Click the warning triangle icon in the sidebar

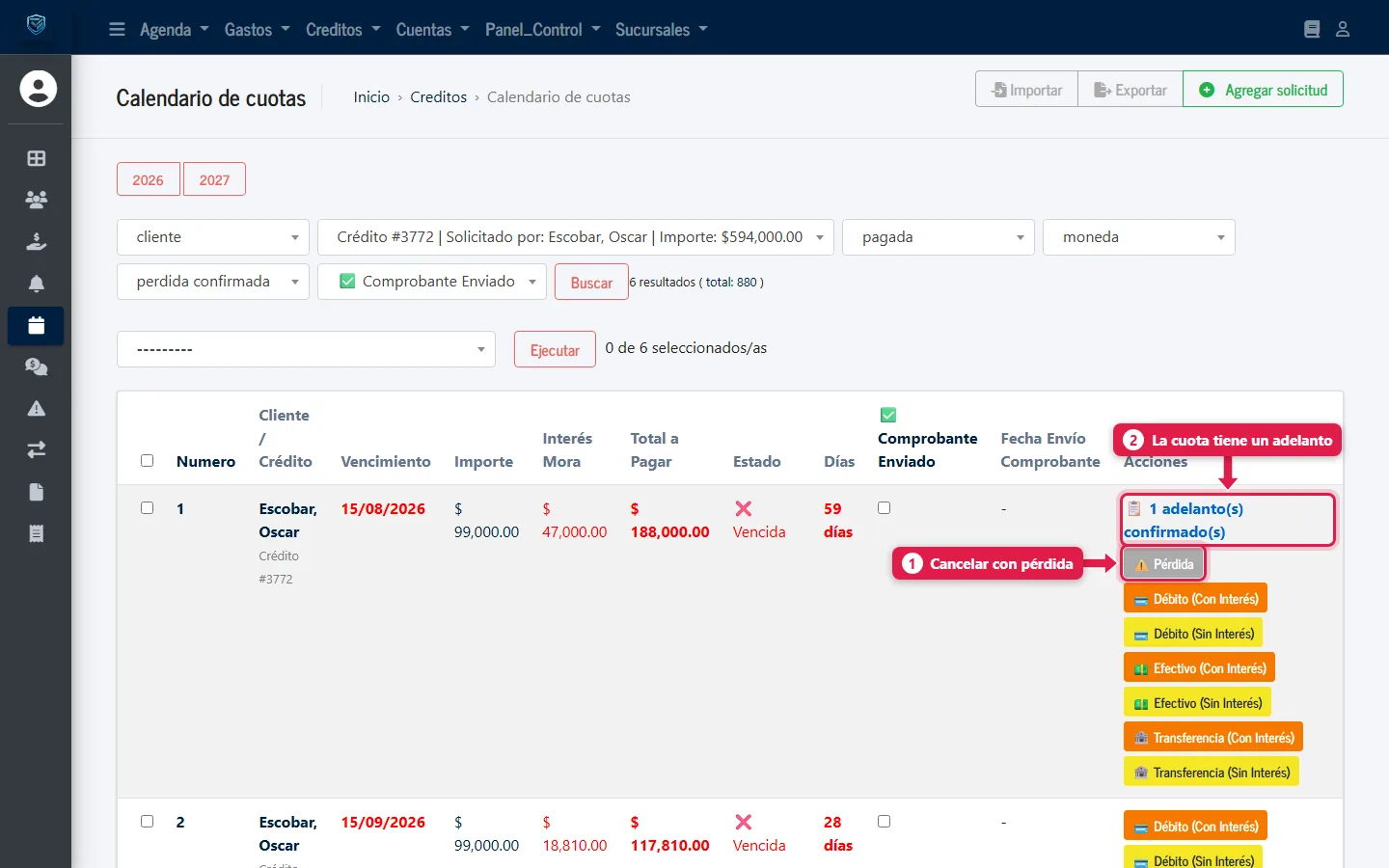click(x=37, y=408)
